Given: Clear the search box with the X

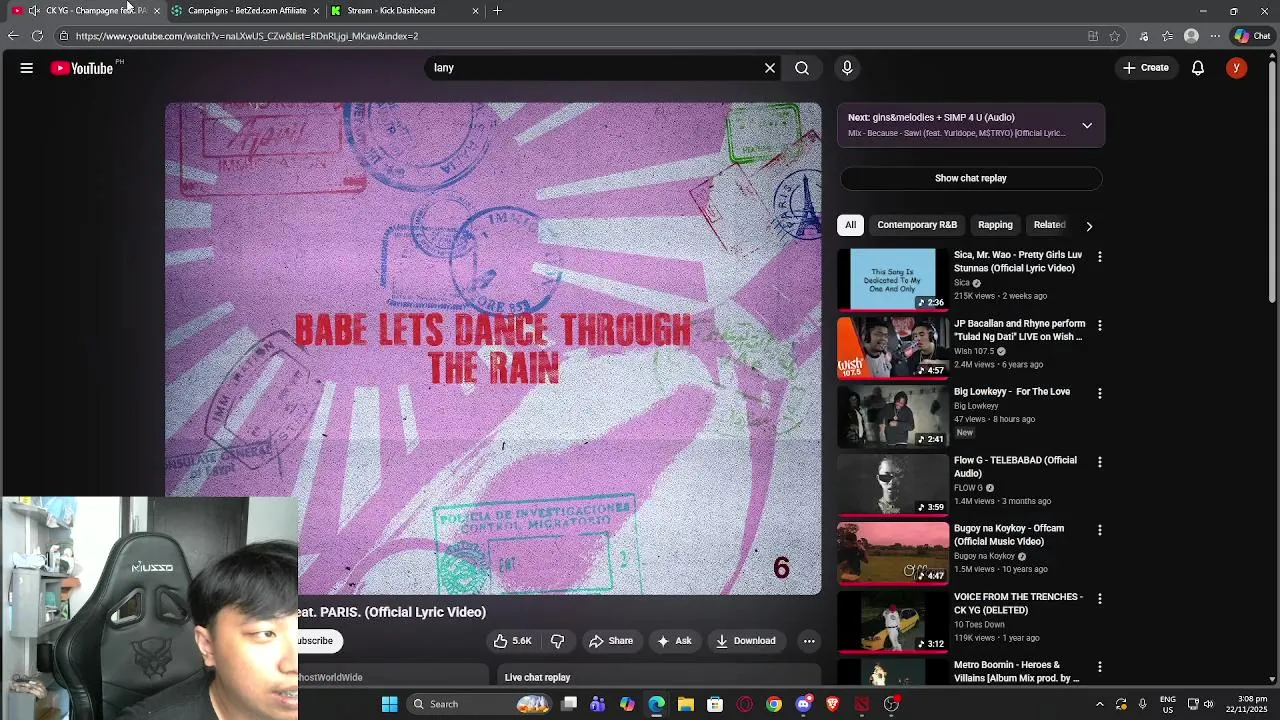Looking at the screenshot, I should (x=770, y=68).
